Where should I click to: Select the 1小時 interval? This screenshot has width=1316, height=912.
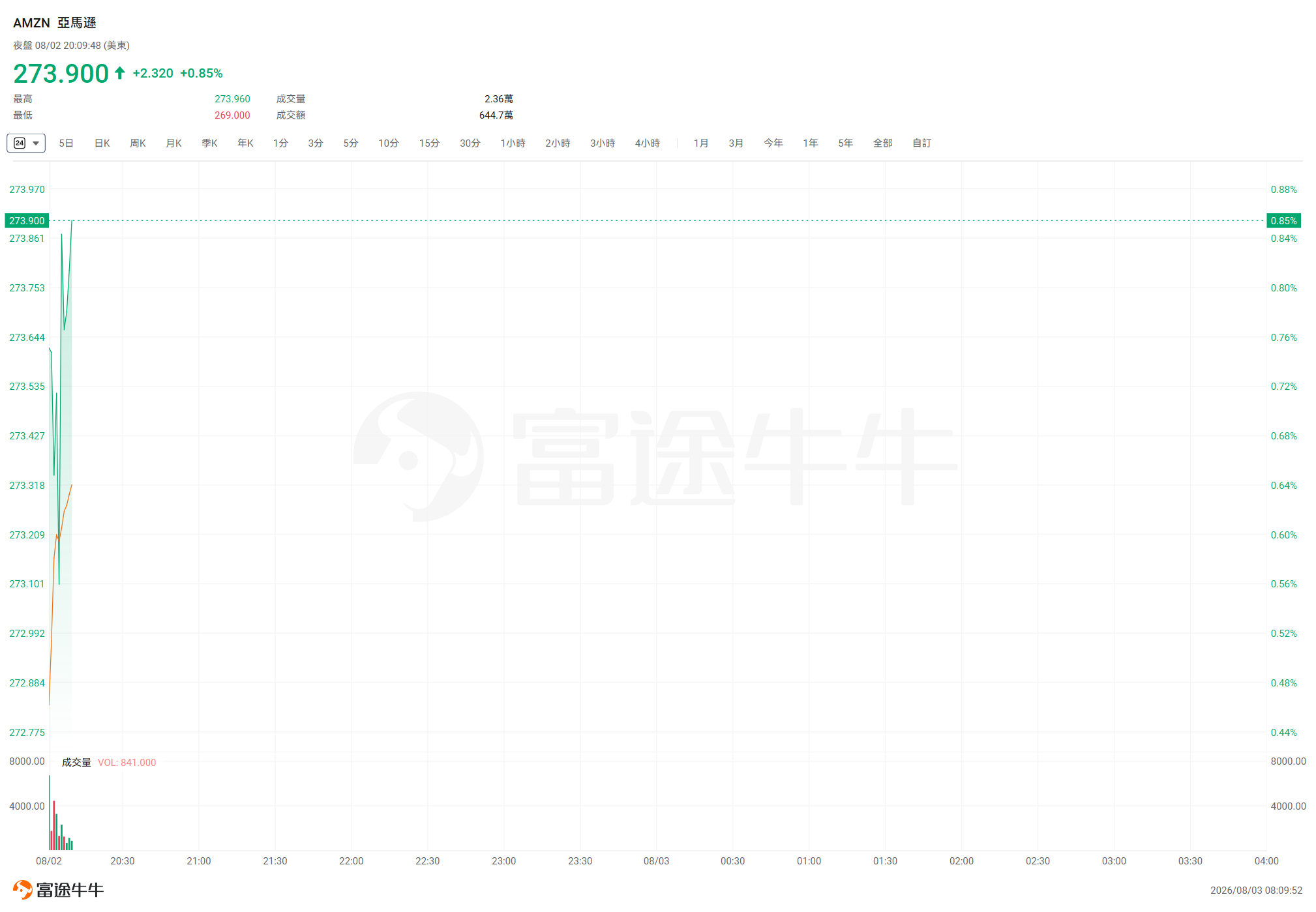click(513, 143)
